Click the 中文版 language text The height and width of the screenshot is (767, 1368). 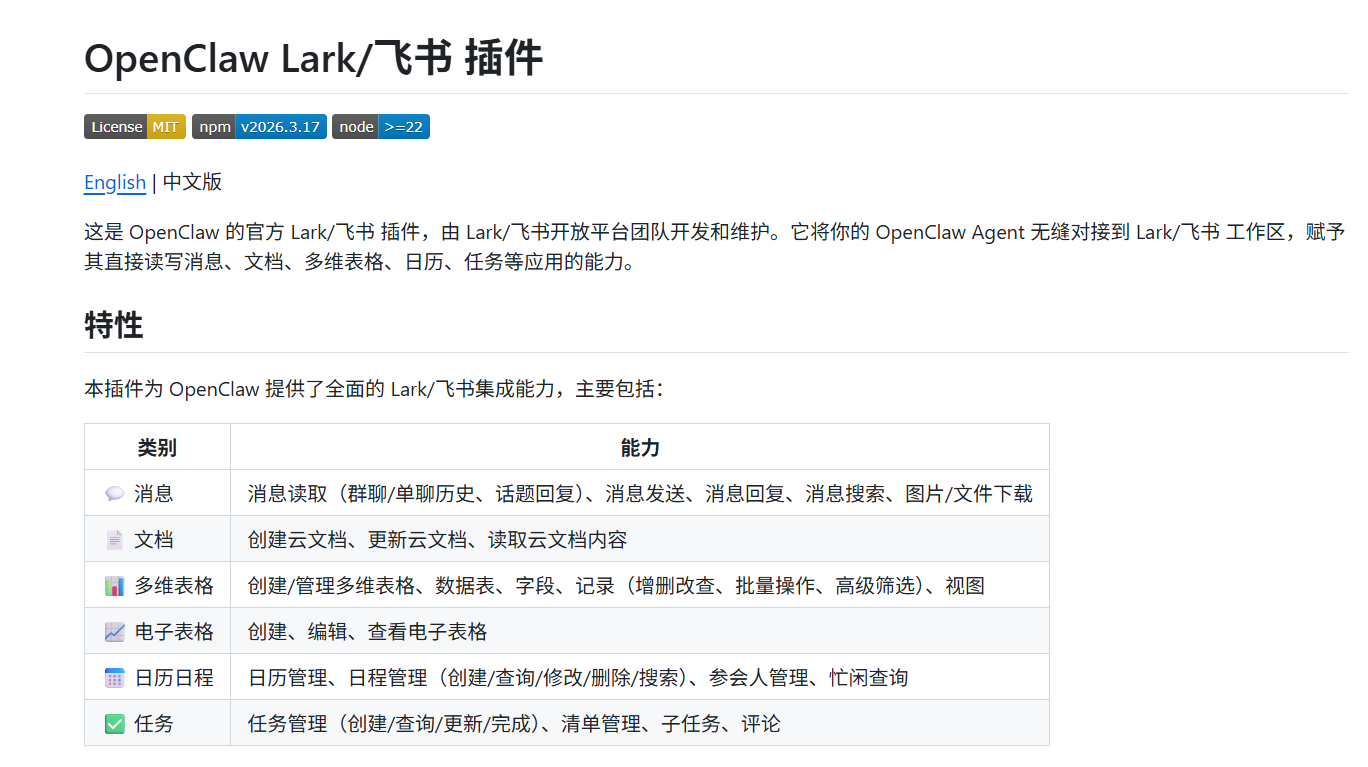tap(192, 182)
